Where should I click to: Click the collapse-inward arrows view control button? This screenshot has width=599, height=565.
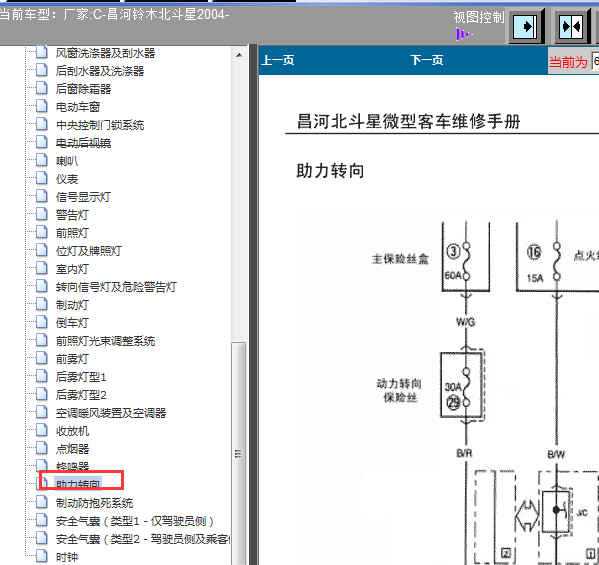(571, 27)
